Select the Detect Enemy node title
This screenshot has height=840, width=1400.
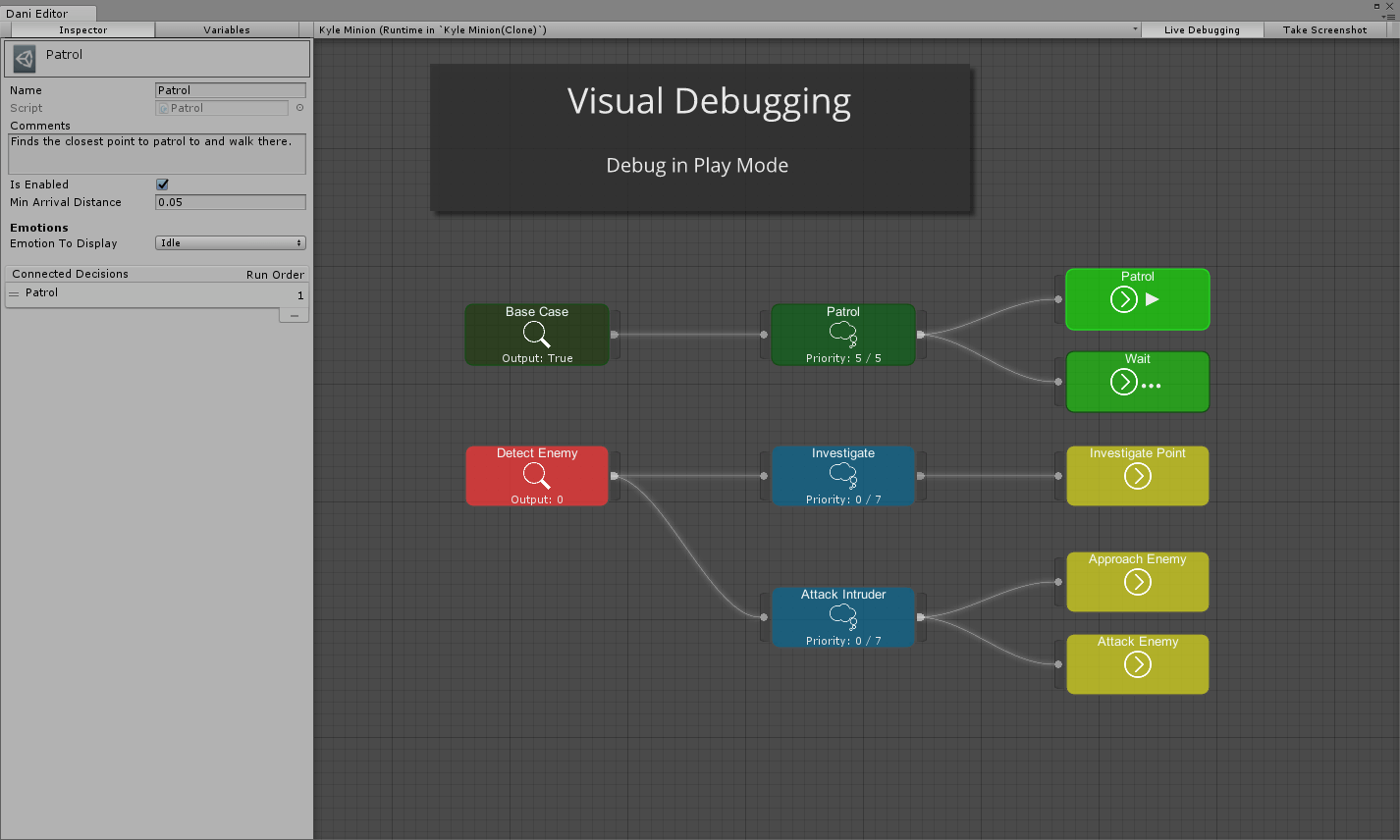(x=537, y=452)
